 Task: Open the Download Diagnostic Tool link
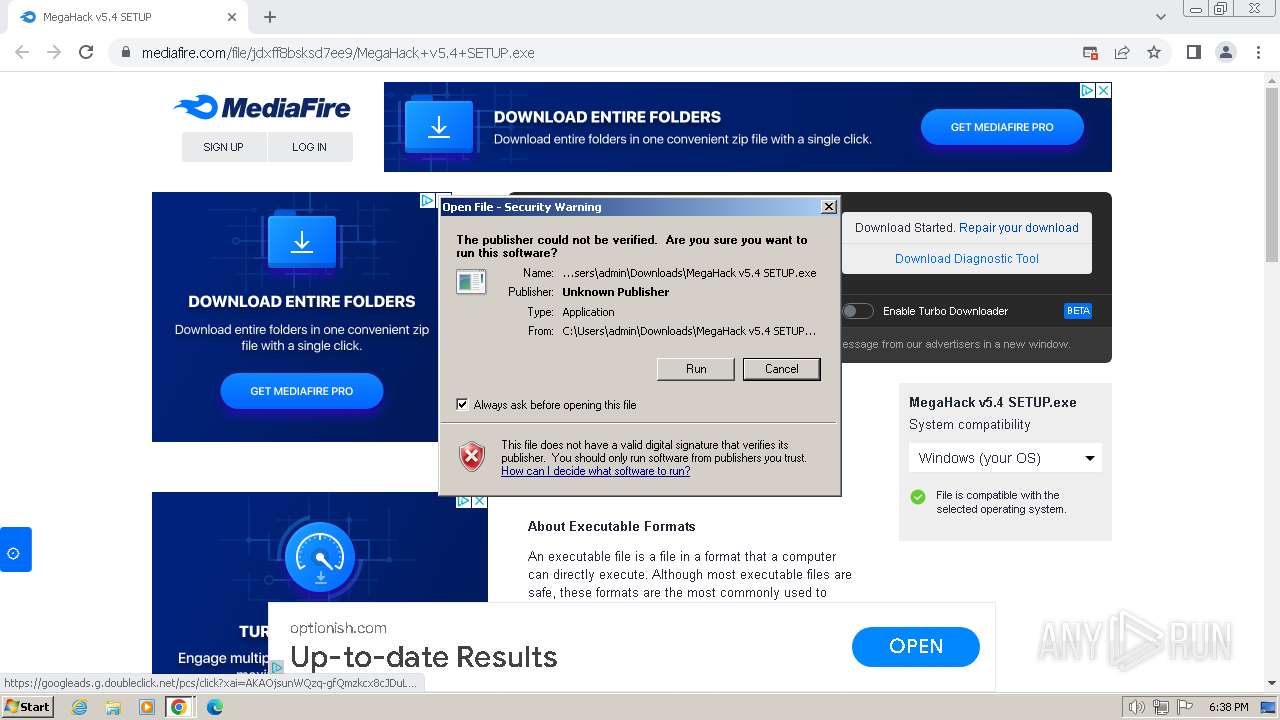point(967,258)
